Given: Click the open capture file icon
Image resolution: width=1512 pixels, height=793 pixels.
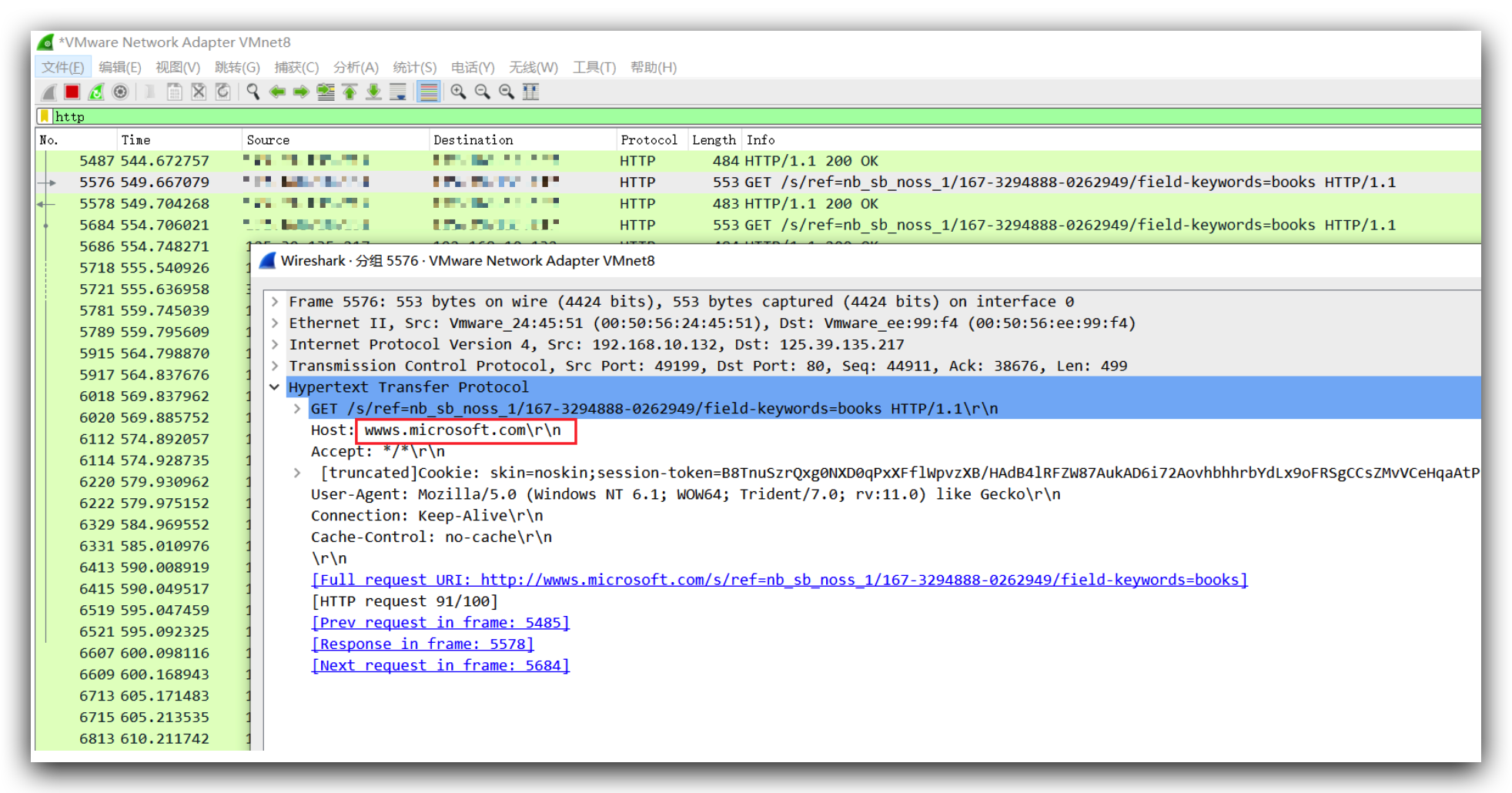Looking at the screenshot, I should (x=149, y=92).
